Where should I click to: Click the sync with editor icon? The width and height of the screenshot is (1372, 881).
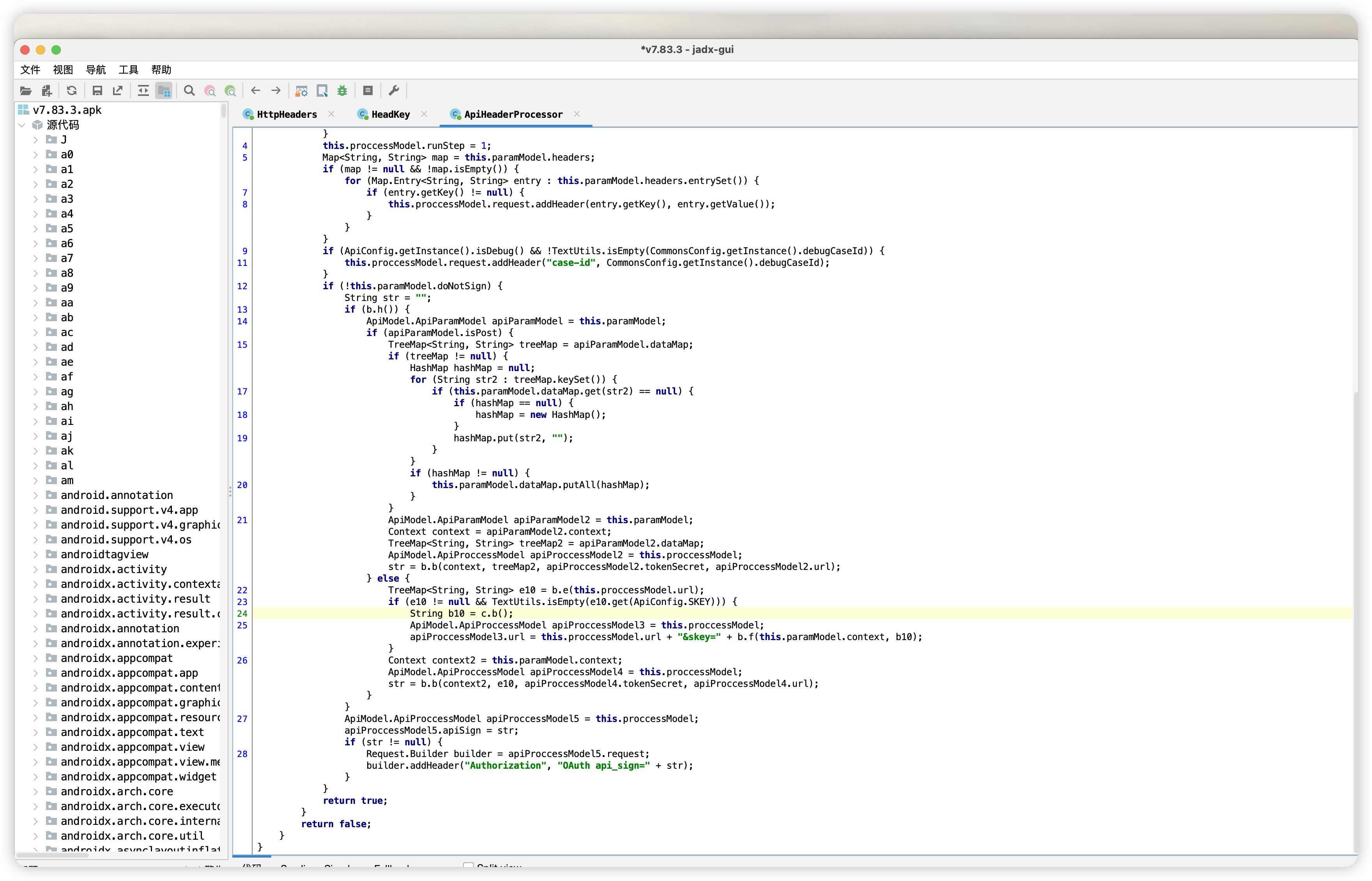click(x=143, y=90)
